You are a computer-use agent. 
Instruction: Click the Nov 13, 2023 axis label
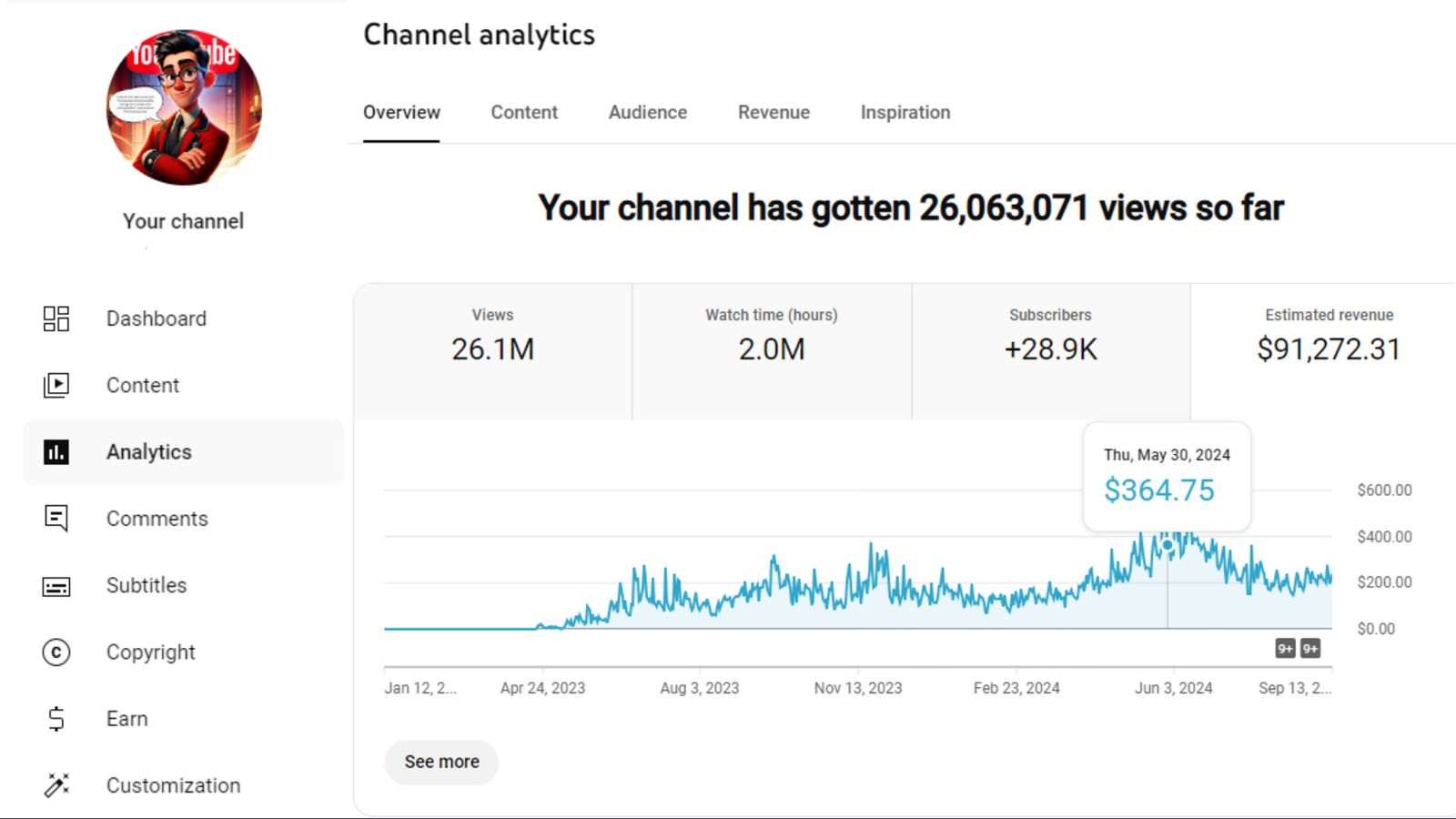(x=858, y=688)
